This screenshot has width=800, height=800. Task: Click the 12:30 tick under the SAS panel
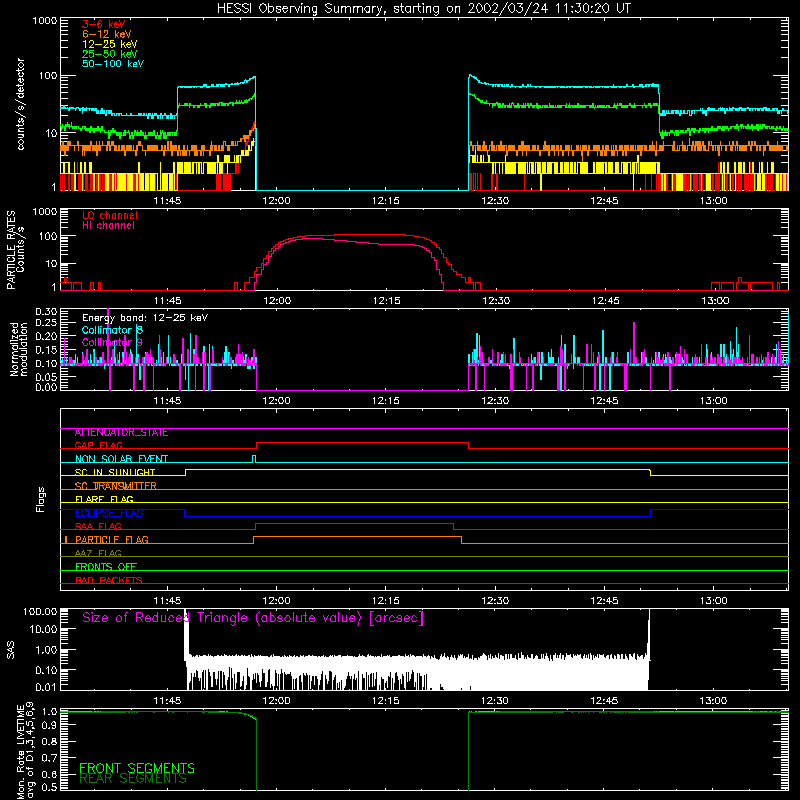tap(494, 701)
